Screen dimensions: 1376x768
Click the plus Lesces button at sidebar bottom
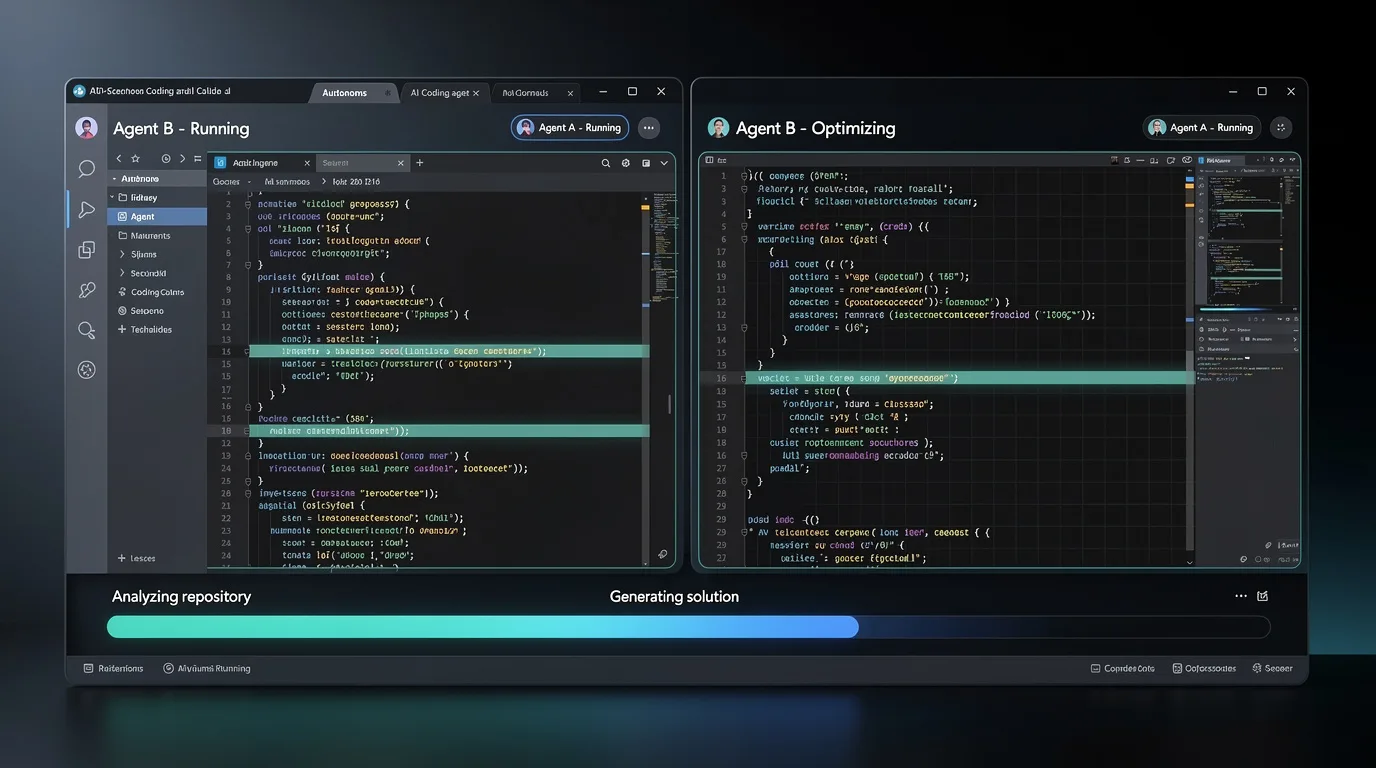pos(136,558)
